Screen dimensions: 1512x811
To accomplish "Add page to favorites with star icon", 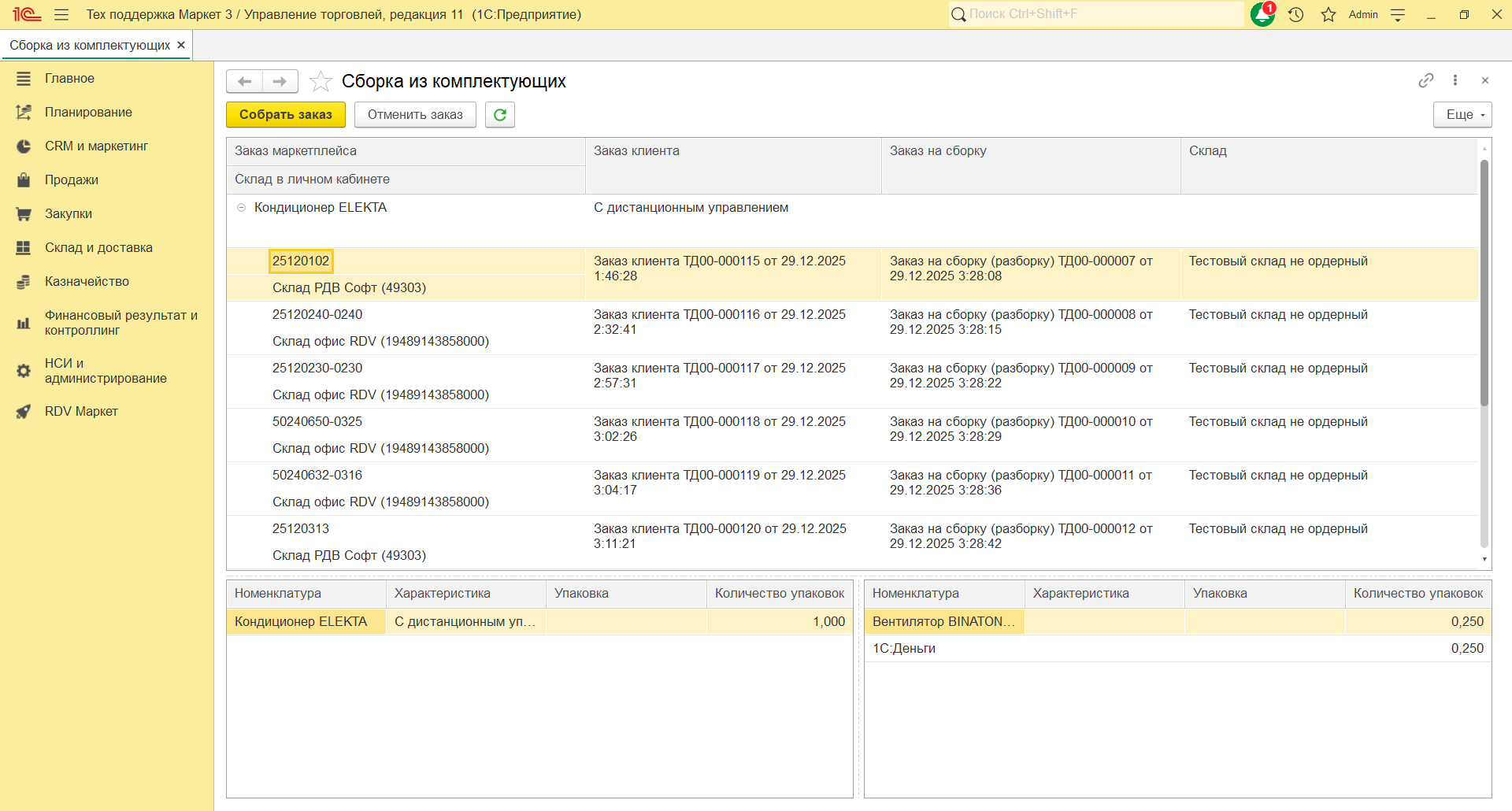I will click(x=321, y=81).
